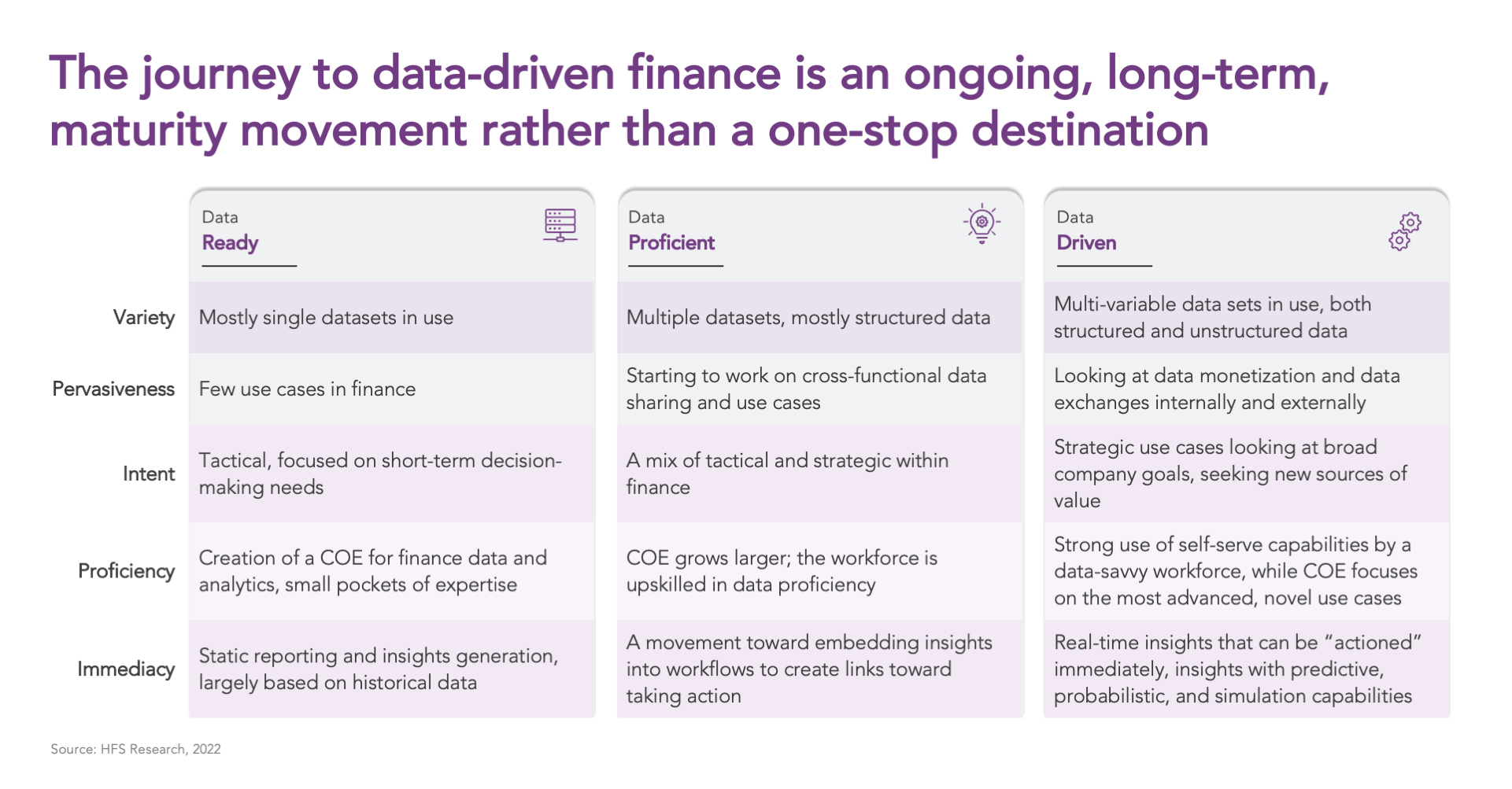Click the Variety row label
This screenshot has width=1512, height=789.
click(x=144, y=318)
